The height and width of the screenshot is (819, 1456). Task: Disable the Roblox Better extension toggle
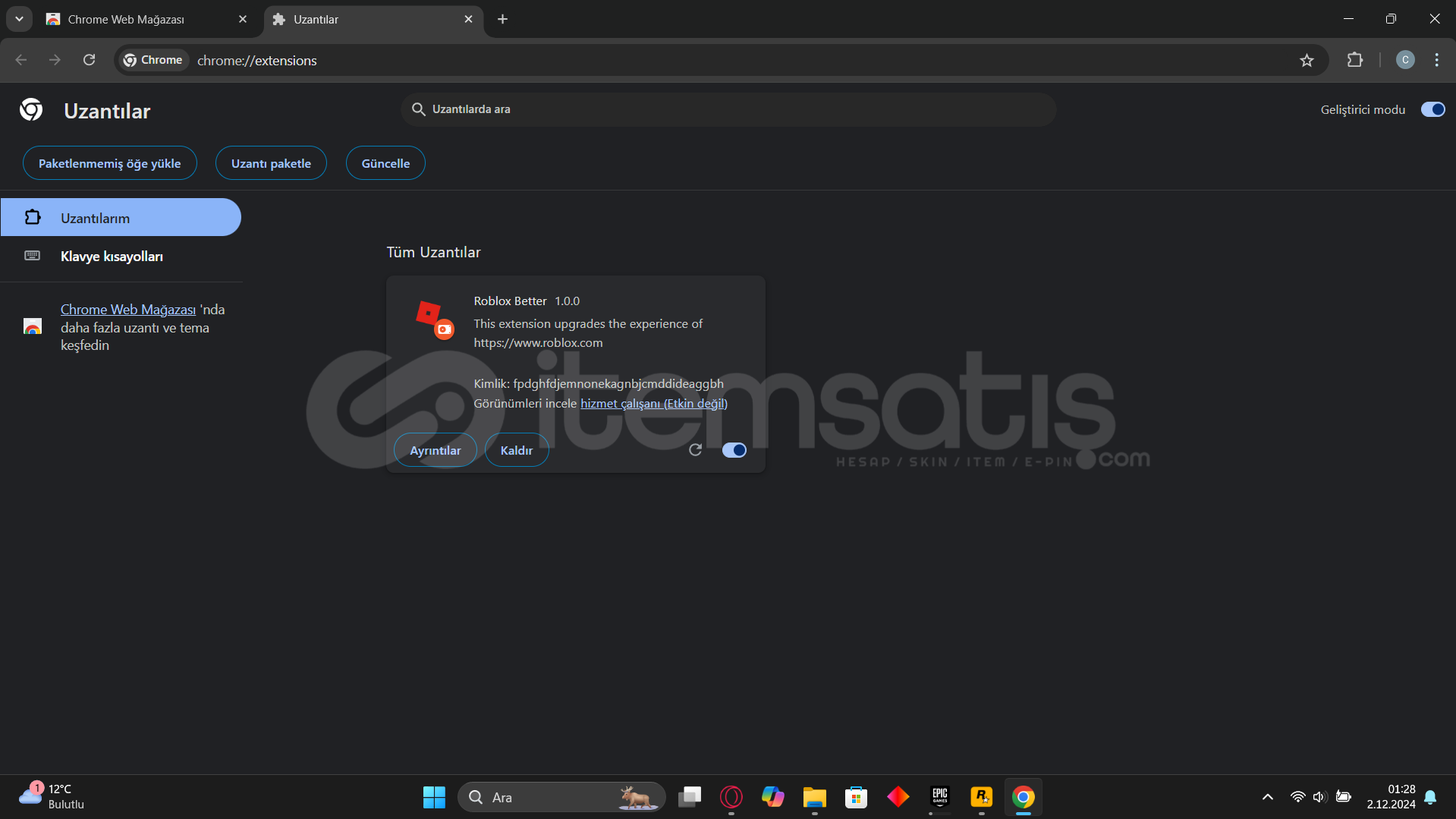[x=734, y=450]
